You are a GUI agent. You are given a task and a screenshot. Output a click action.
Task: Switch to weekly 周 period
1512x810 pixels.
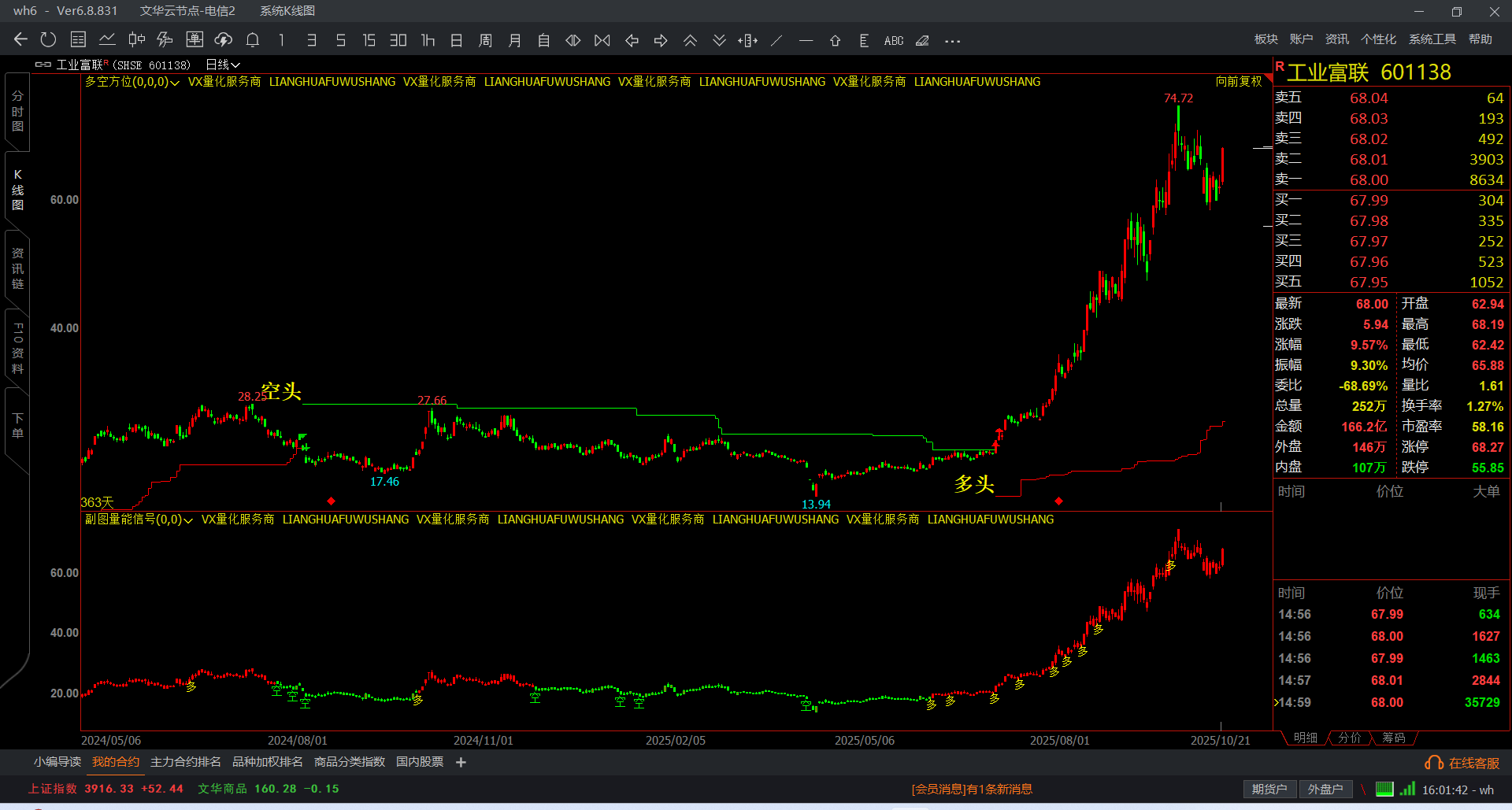coord(485,40)
